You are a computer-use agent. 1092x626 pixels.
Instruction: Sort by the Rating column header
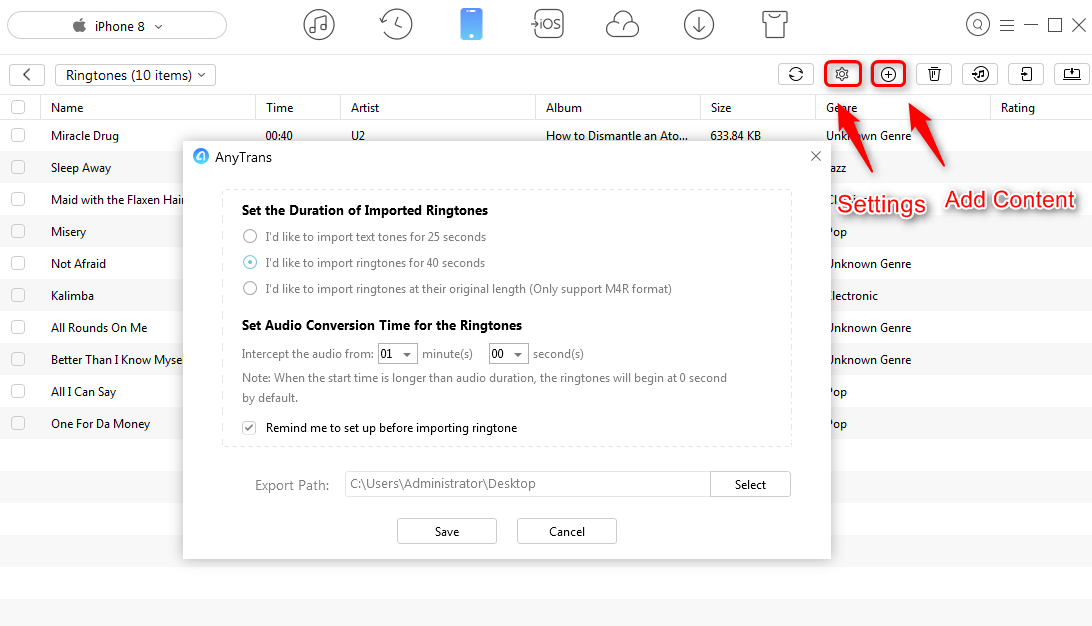[1017, 108]
